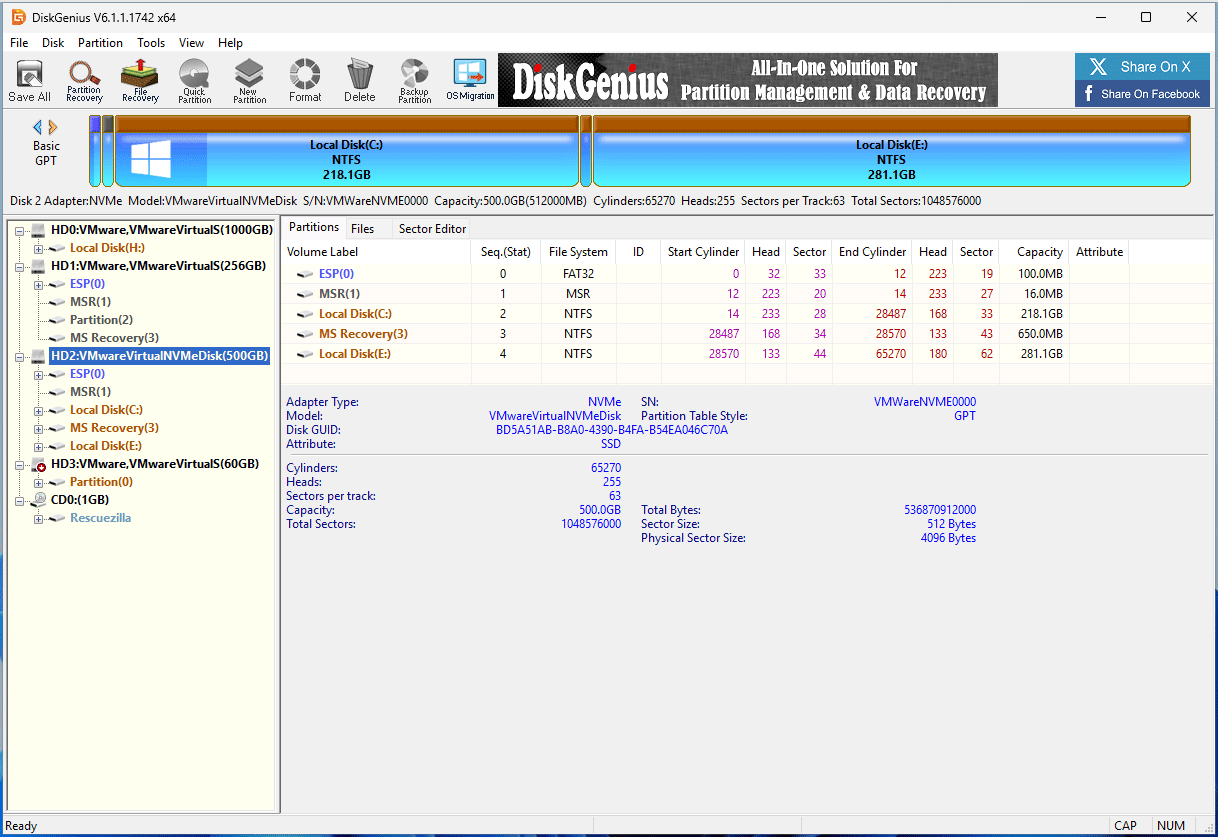Open Backup Partition tool
This screenshot has height=837, width=1218.
(x=414, y=81)
